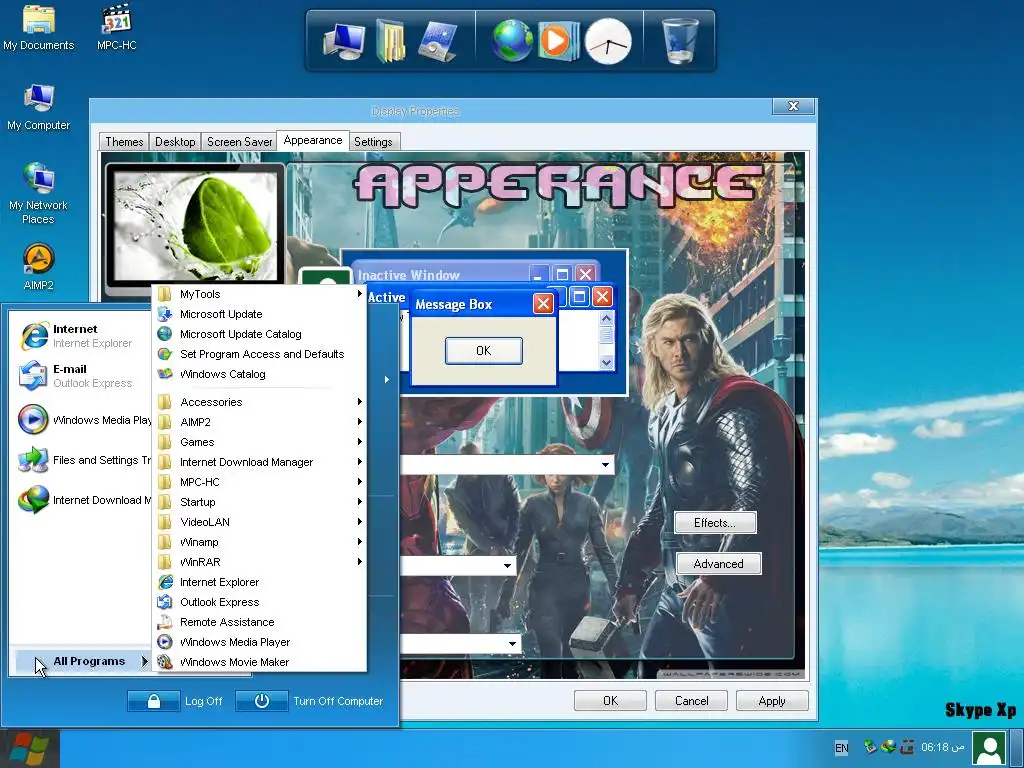Screen dimensions: 1024x768
Task: Expand the WinRAR folder
Action: tap(259, 562)
